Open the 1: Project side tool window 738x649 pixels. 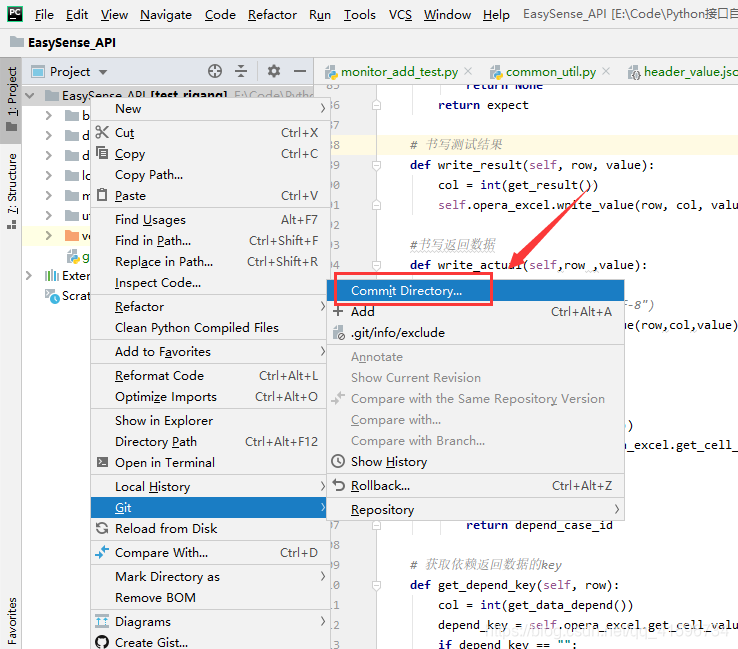click(x=11, y=99)
